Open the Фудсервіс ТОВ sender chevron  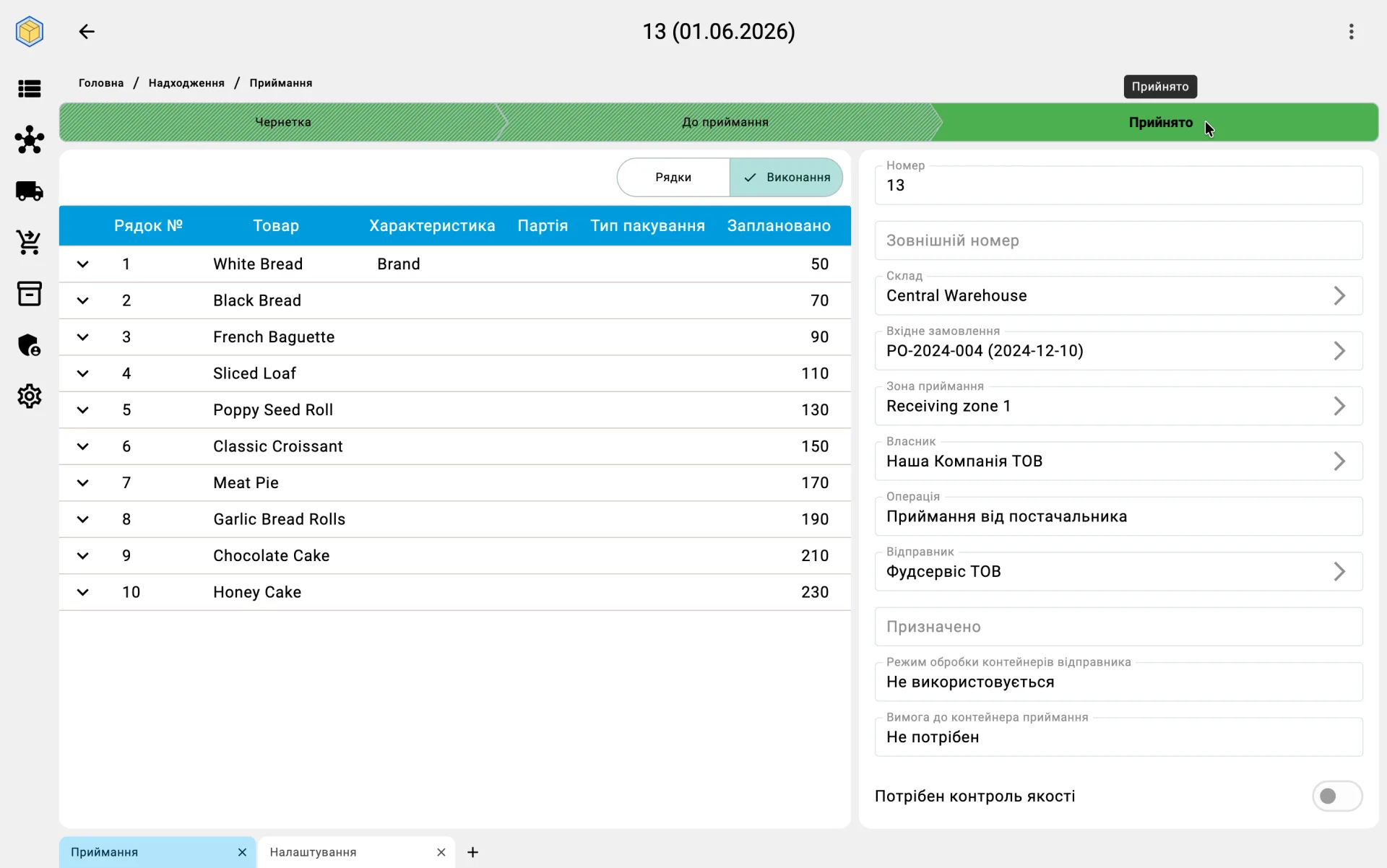click(x=1339, y=571)
